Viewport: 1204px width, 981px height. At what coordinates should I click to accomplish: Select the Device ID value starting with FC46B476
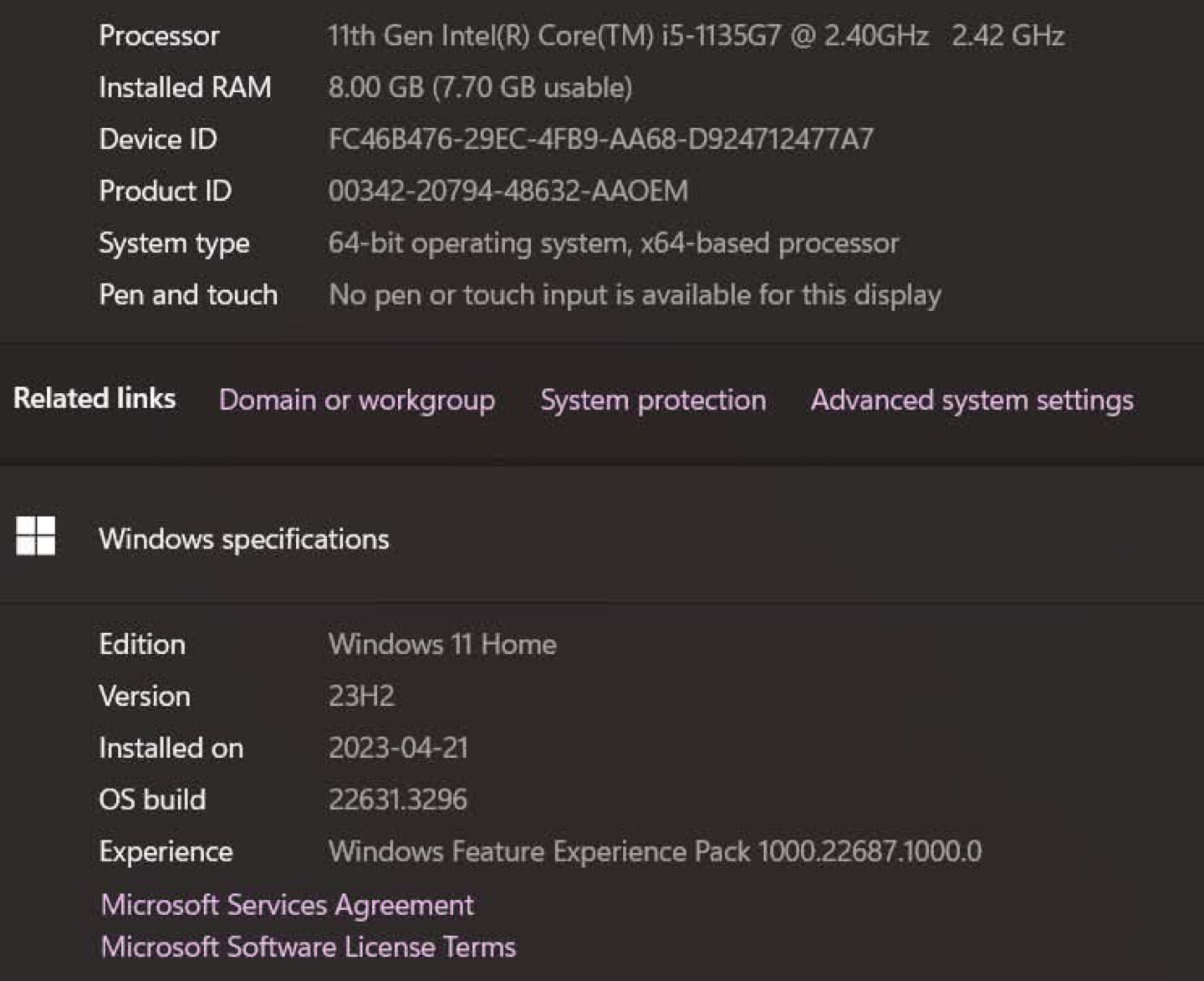600,139
